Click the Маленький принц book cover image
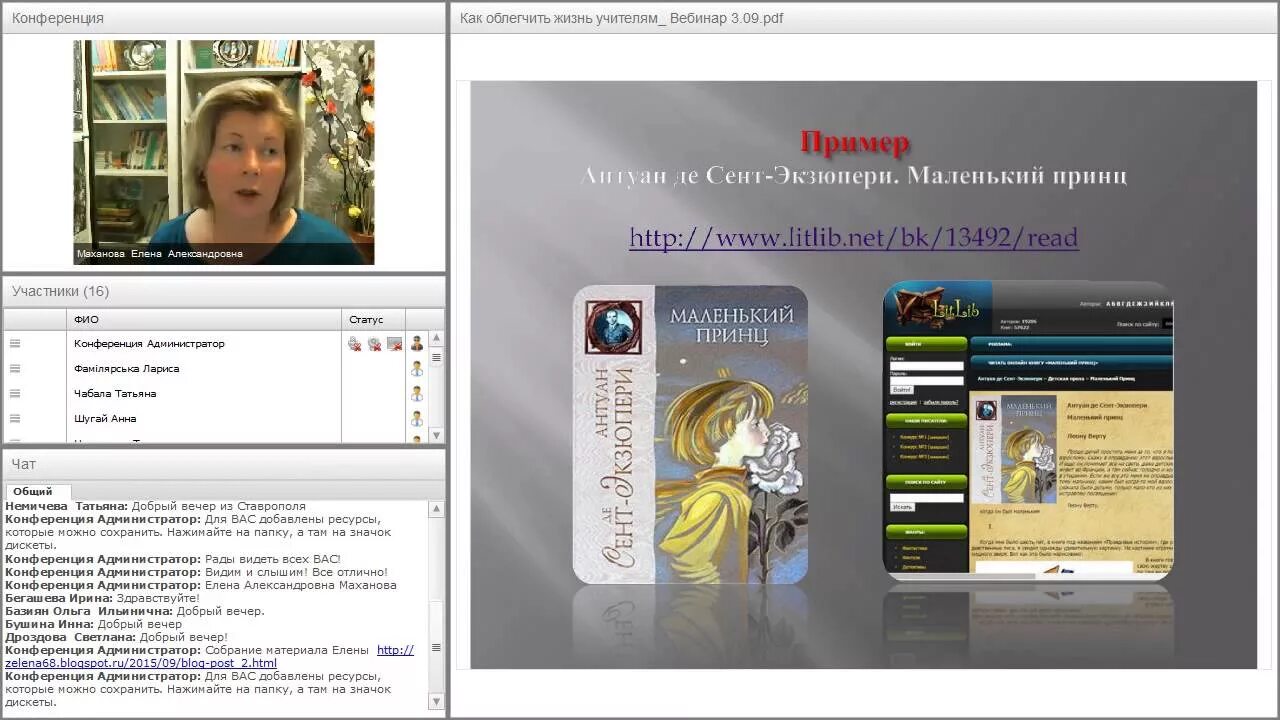 point(690,434)
